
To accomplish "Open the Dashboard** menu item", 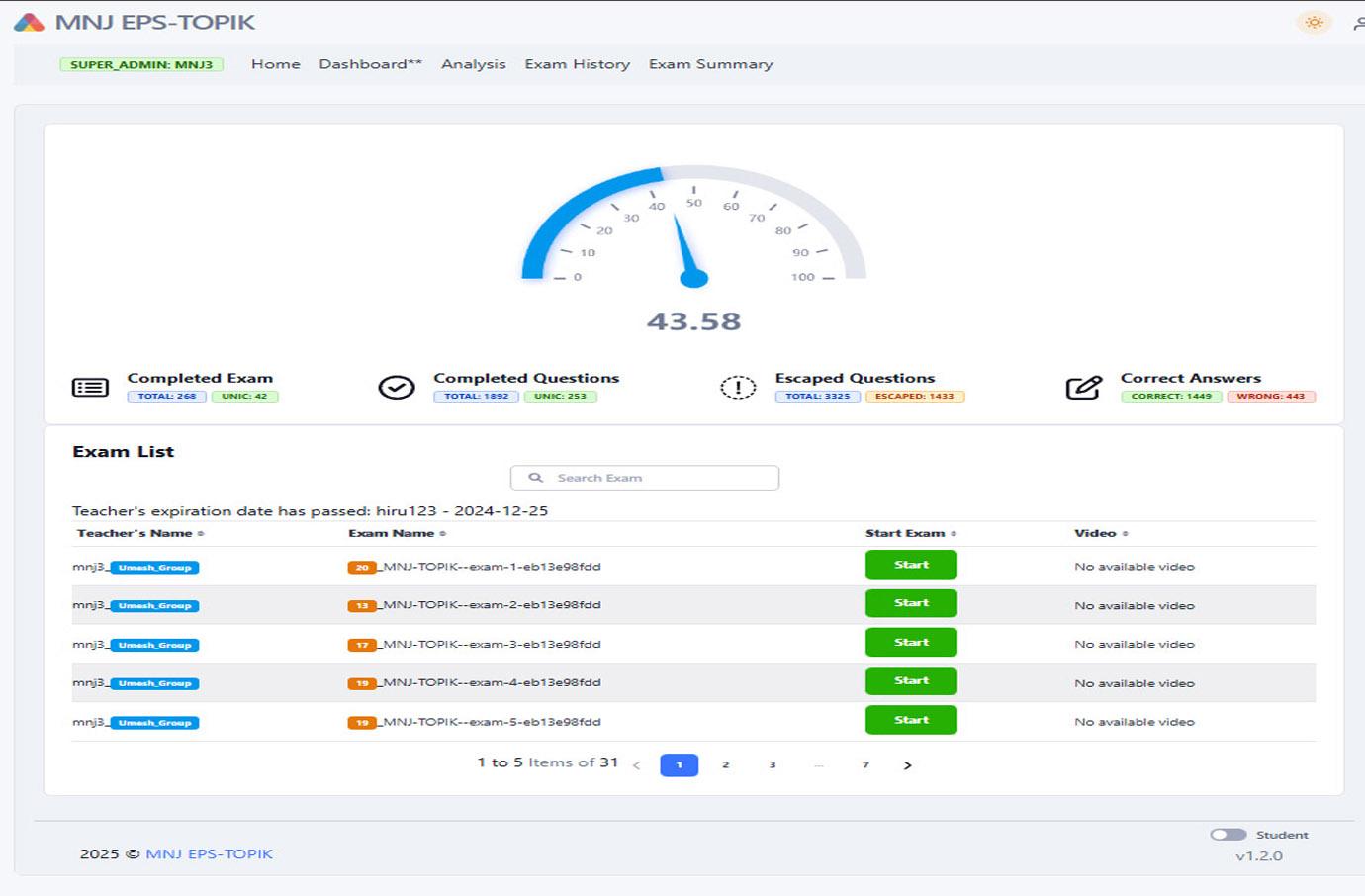I will 370,64.
